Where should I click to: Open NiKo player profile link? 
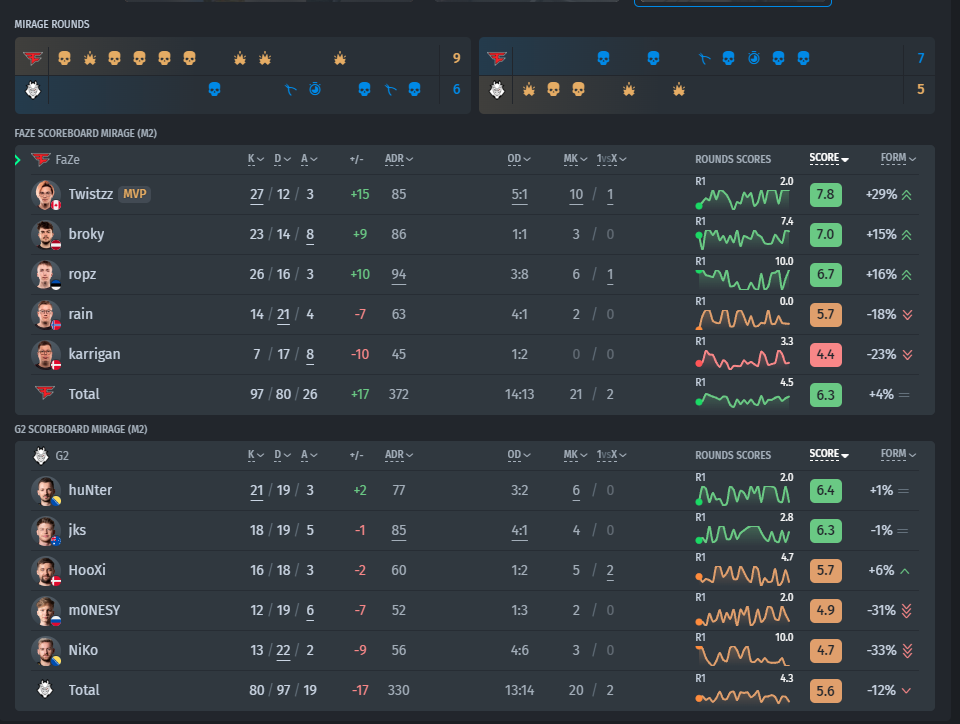pos(83,650)
